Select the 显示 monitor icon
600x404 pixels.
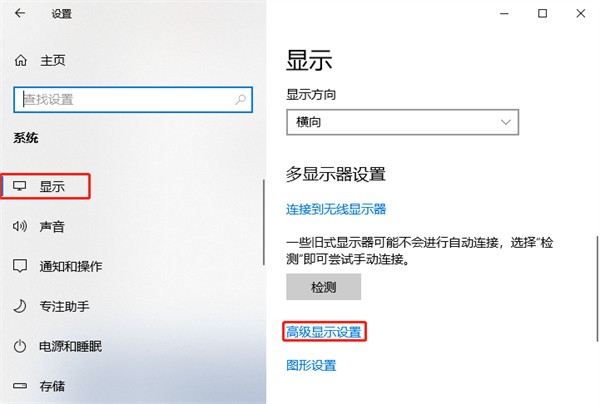20,186
